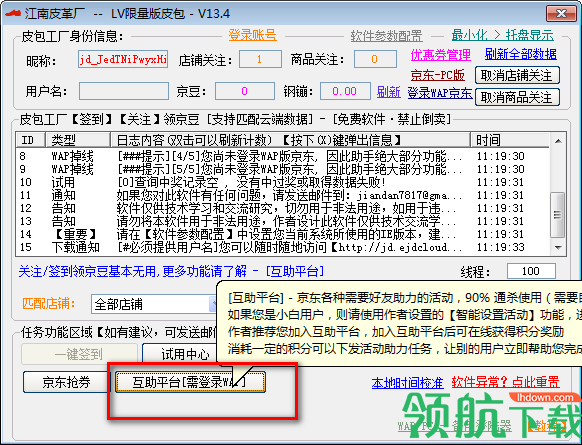
Task: Click the 钢镚 value field showing 0.00
Action: (x=345, y=91)
